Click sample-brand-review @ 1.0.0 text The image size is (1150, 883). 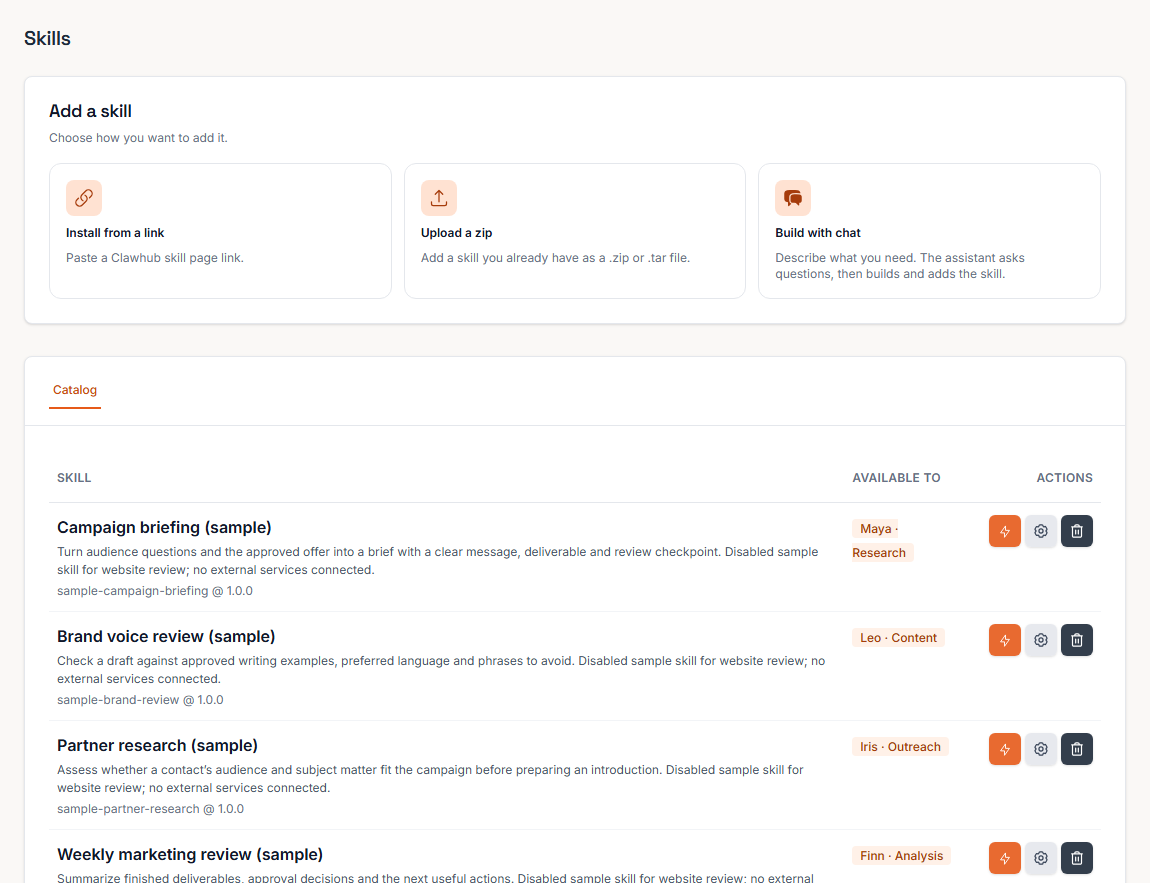[x=140, y=700]
